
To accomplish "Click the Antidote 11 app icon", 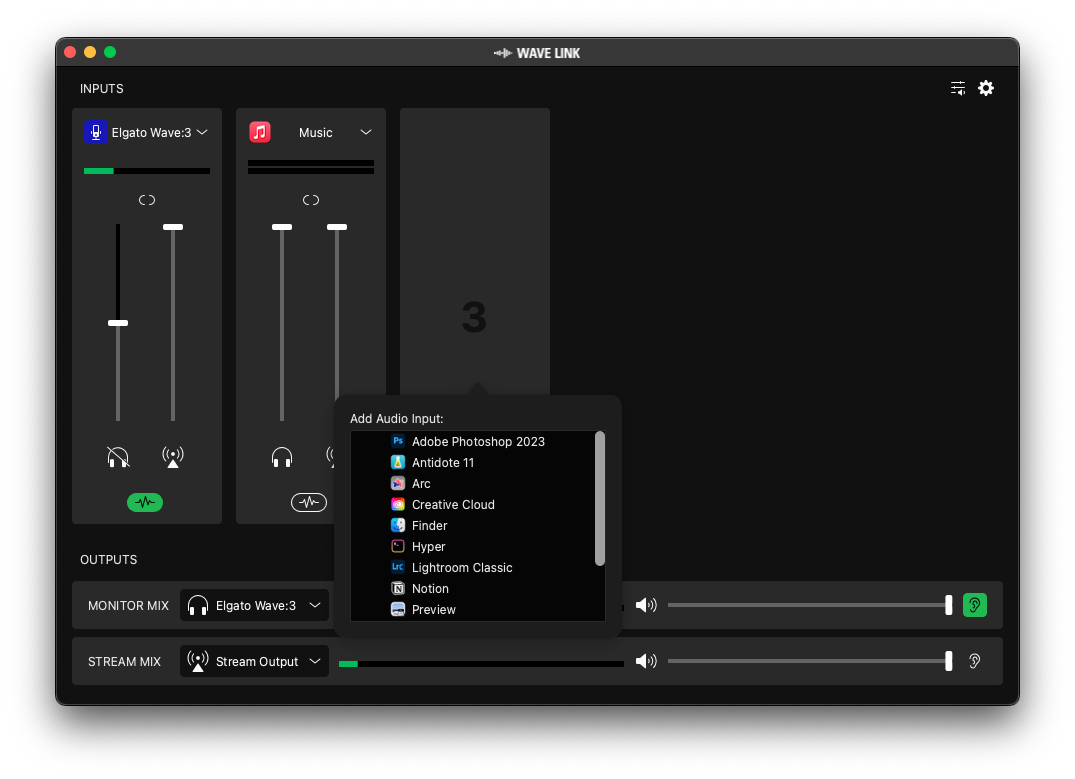I will 398,462.
